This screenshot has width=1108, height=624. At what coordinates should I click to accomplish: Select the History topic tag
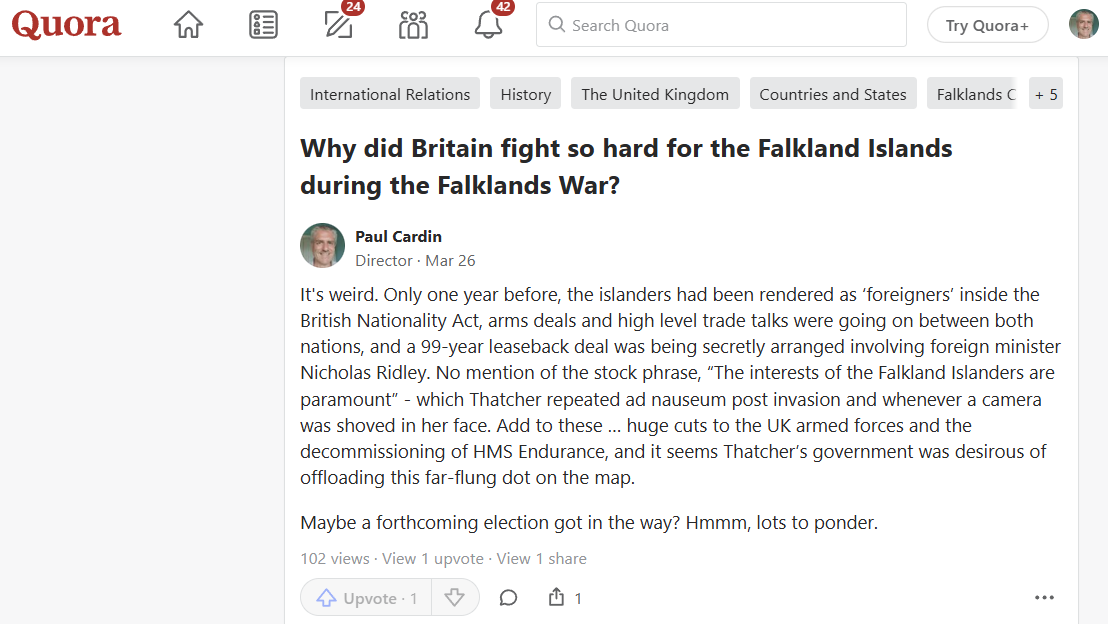(526, 94)
